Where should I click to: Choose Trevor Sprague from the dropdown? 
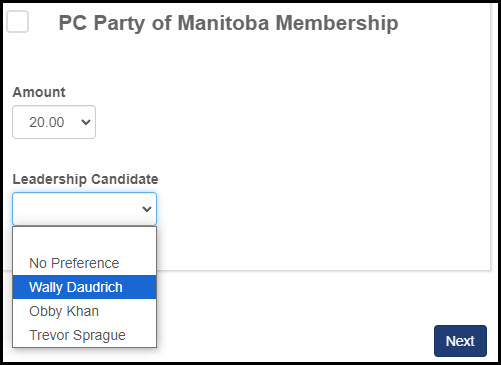[x=84, y=335]
